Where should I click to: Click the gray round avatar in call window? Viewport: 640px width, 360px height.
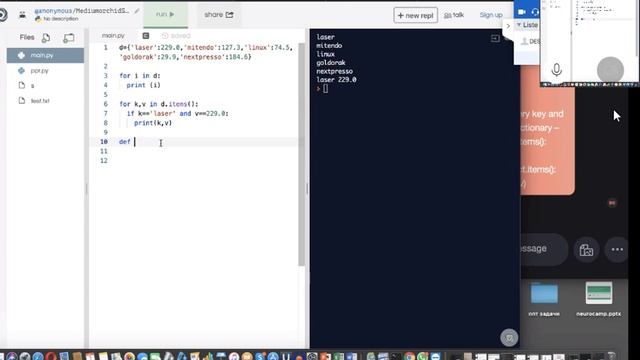click(x=610, y=70)
